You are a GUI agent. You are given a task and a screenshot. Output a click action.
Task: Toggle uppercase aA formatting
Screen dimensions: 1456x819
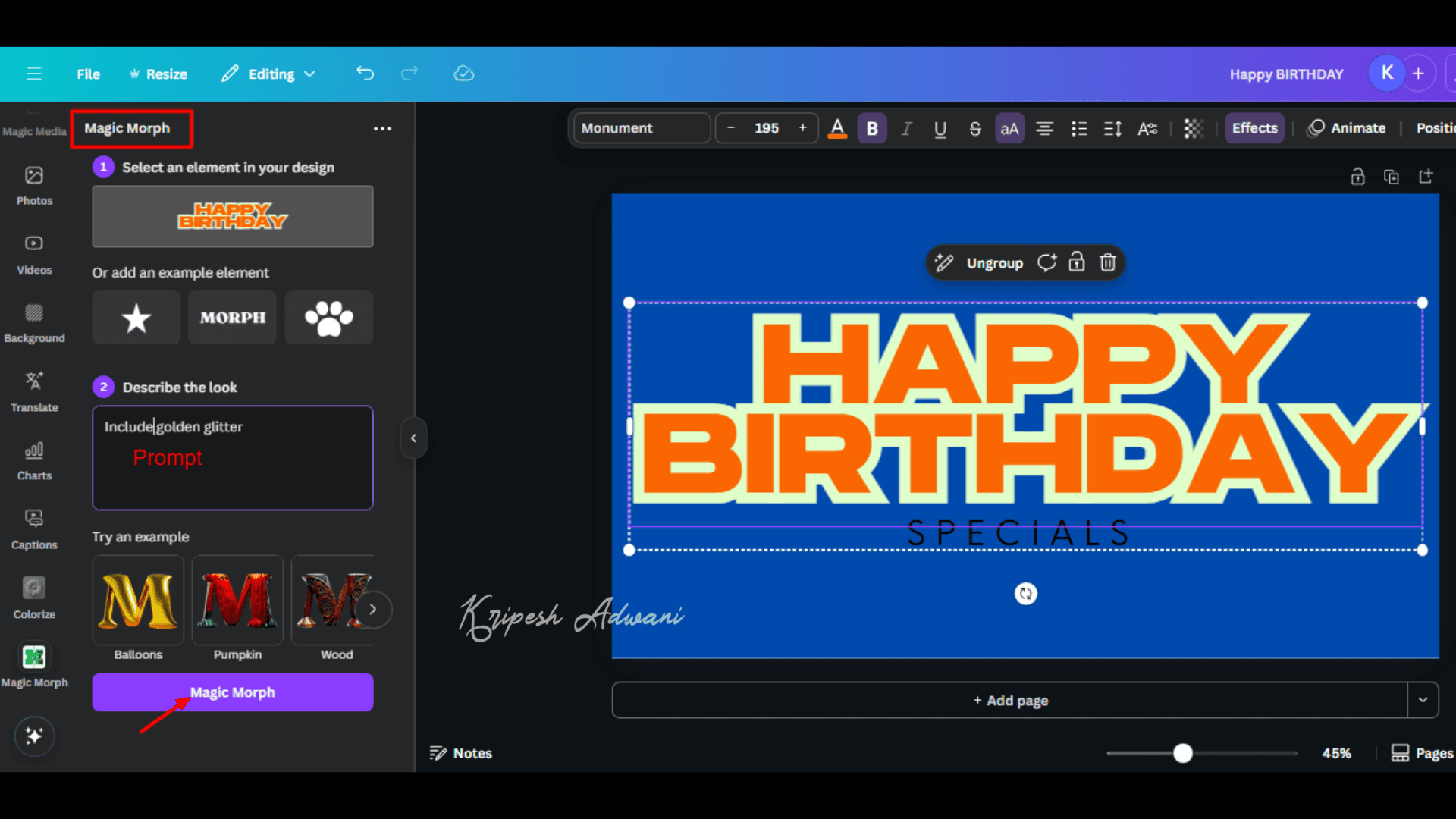(1009, 128)
